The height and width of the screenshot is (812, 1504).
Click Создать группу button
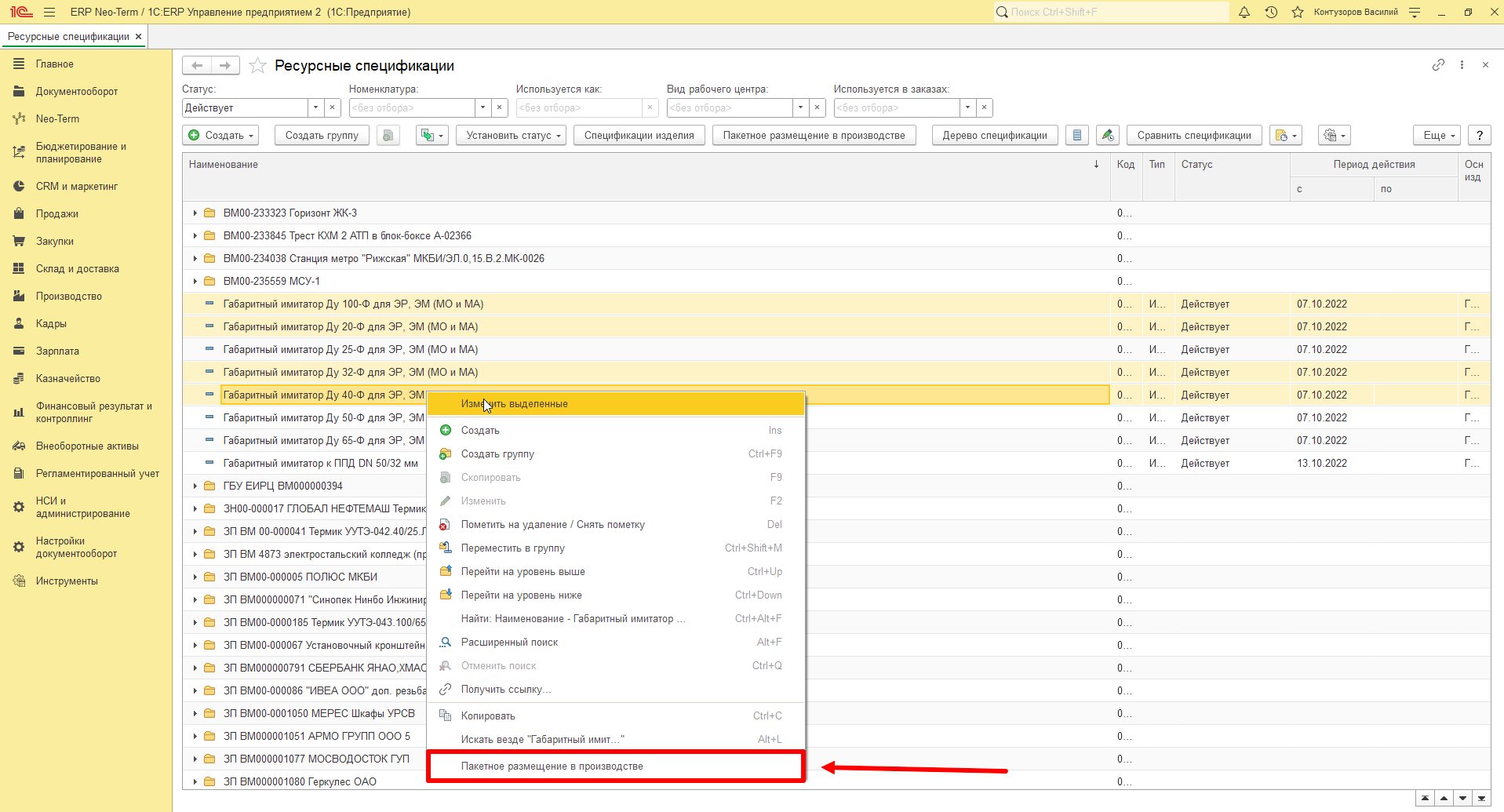(x=322, y=136)
